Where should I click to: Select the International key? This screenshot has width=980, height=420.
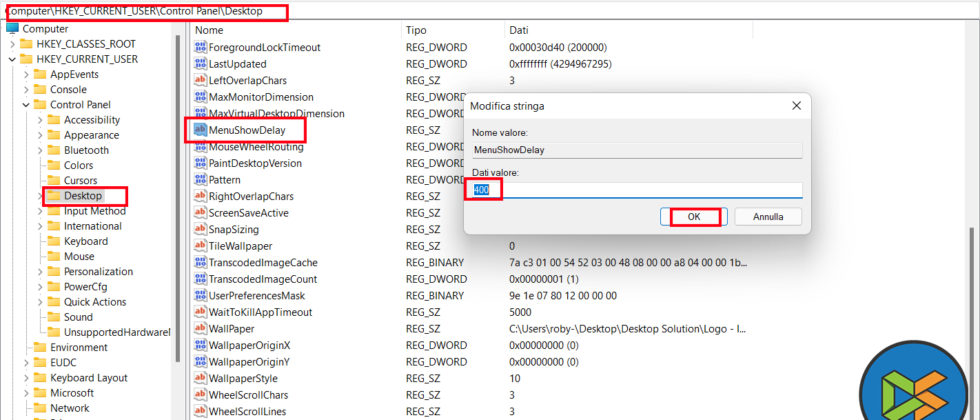pos(92,226)
